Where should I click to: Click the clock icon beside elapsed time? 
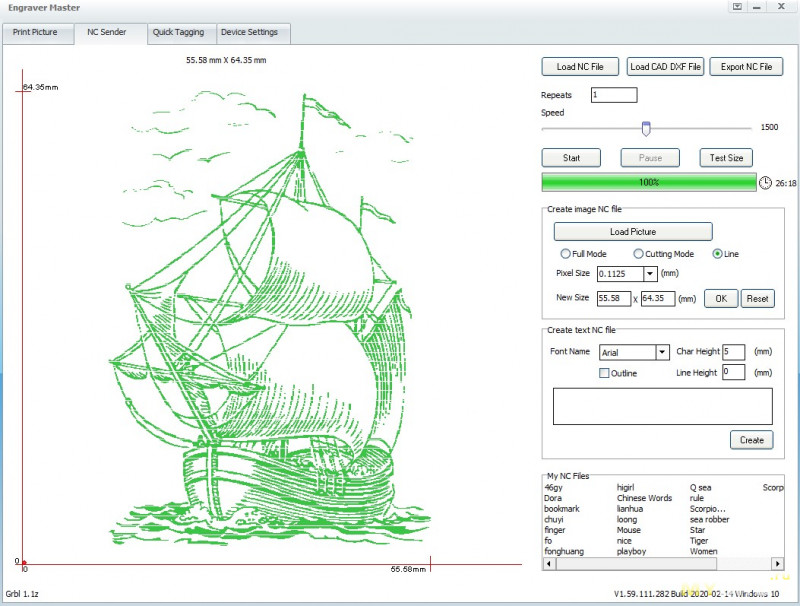765,183
